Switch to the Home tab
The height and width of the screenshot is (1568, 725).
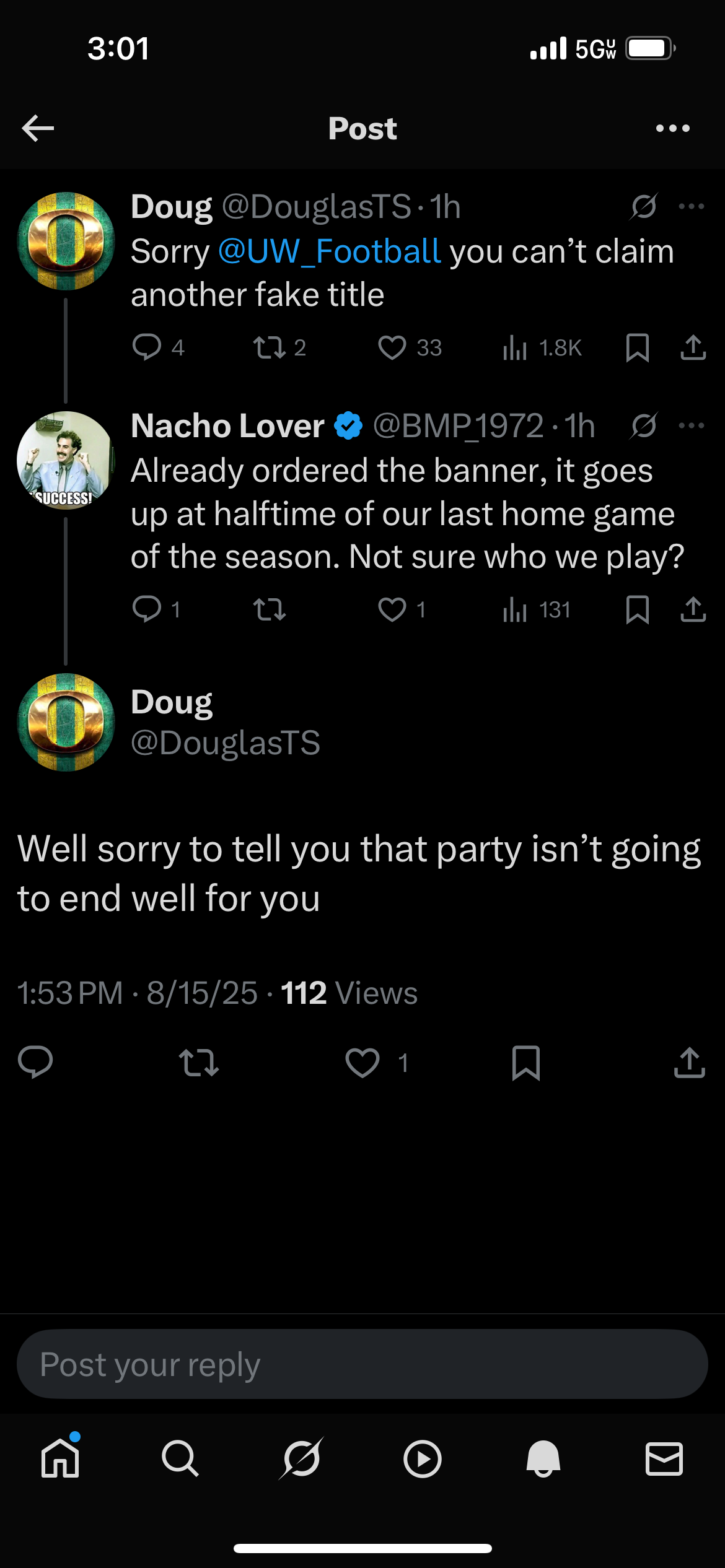pos(60,1459)
